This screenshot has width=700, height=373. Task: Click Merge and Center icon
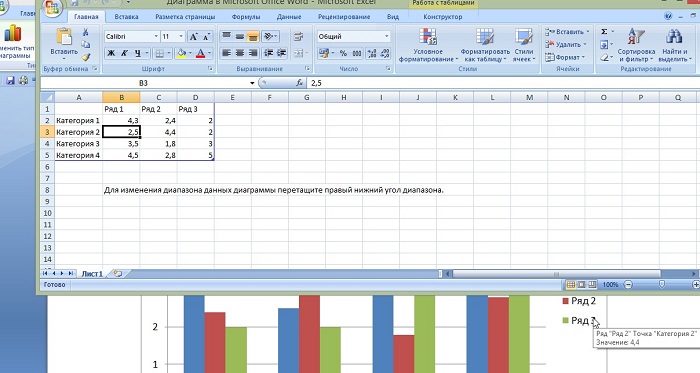[x=298, y=54]
